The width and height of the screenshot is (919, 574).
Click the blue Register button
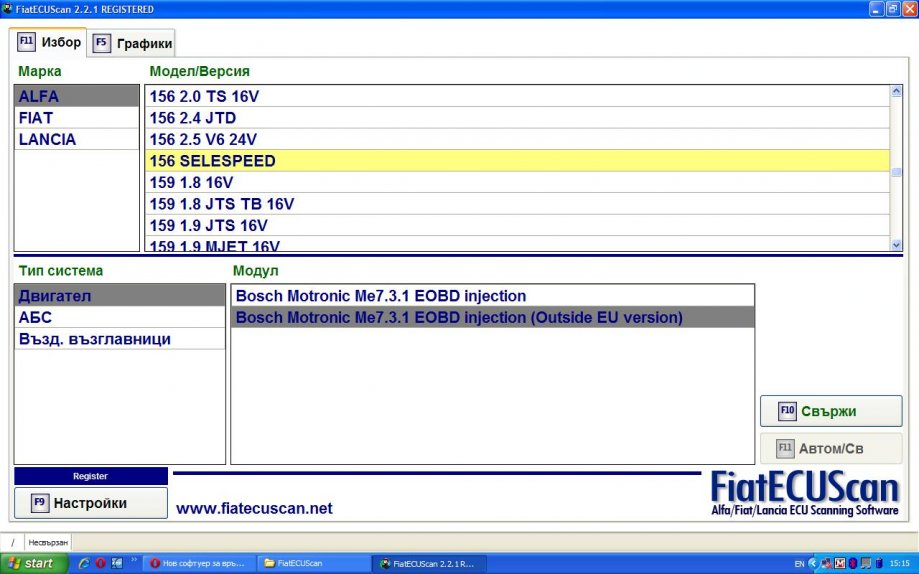(x=90, y=476)
